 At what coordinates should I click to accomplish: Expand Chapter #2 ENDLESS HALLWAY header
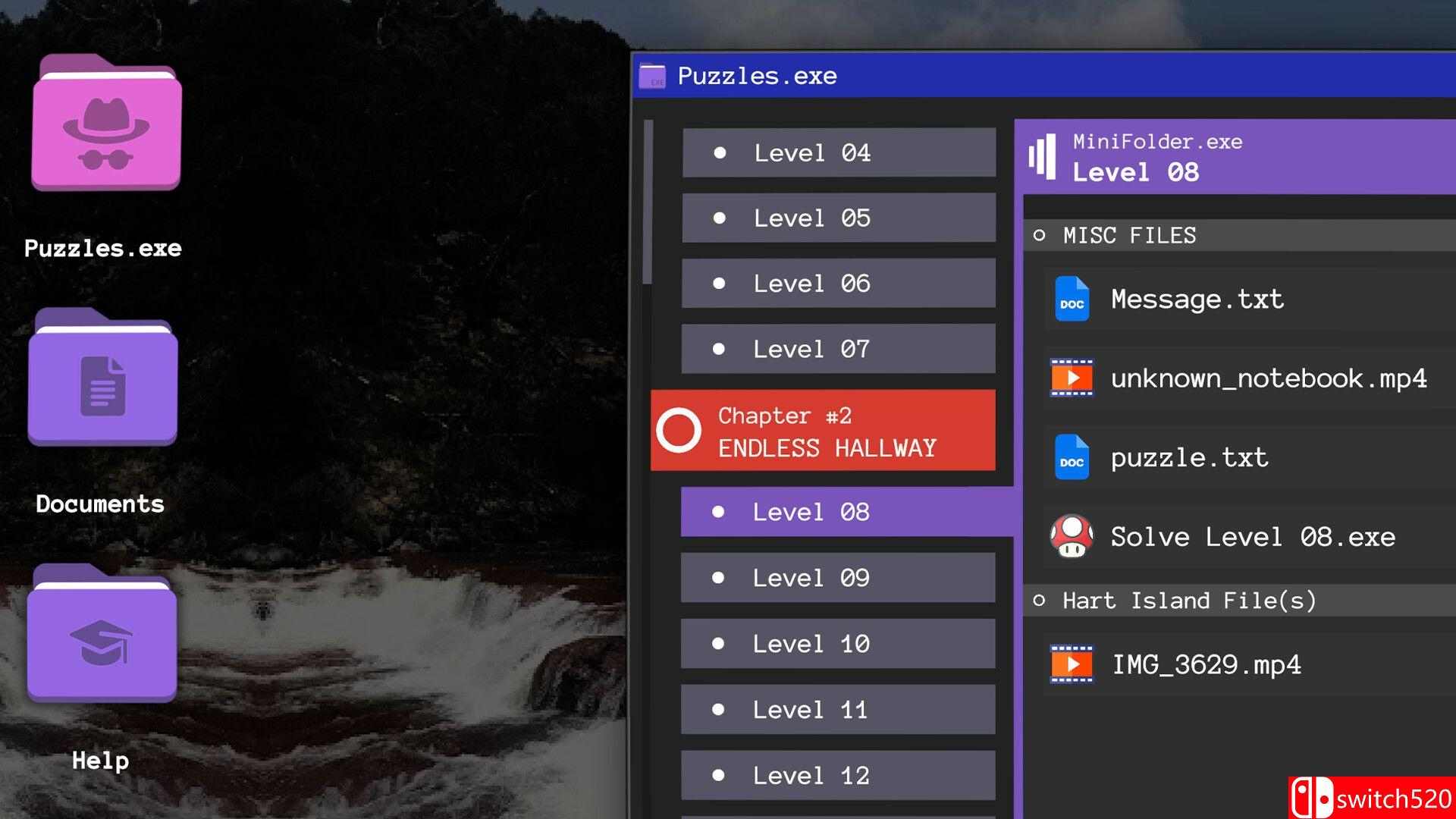823,431
